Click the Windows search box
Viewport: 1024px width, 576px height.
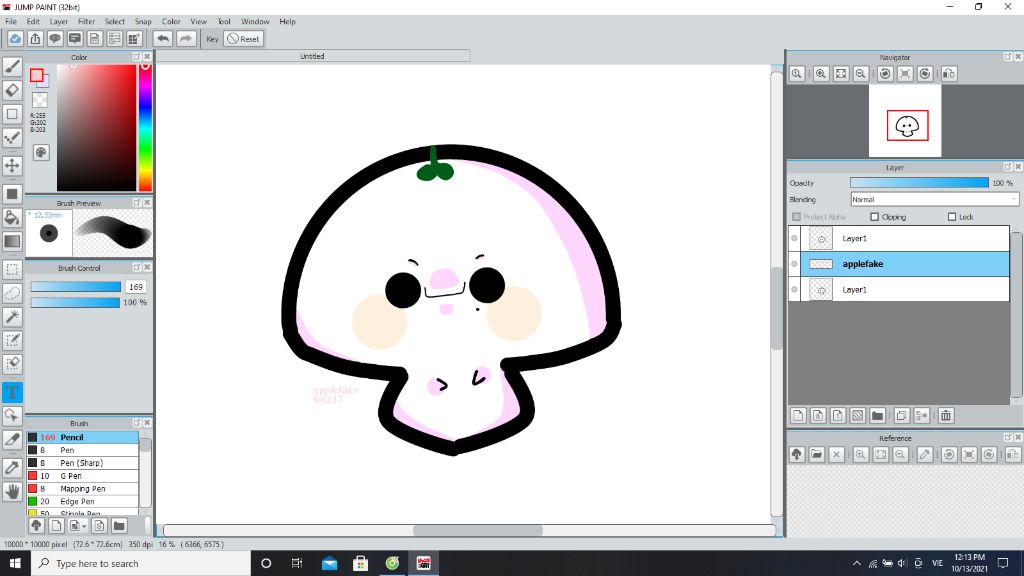(141, 563)
